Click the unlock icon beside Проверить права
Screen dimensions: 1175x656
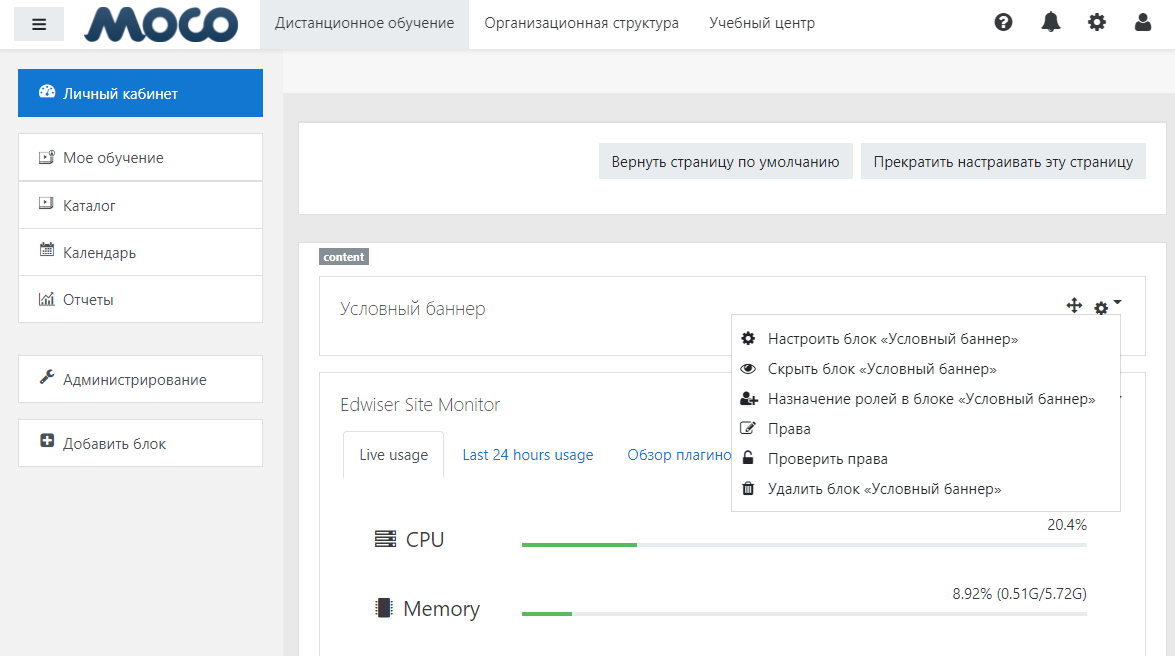pos(748,457)
